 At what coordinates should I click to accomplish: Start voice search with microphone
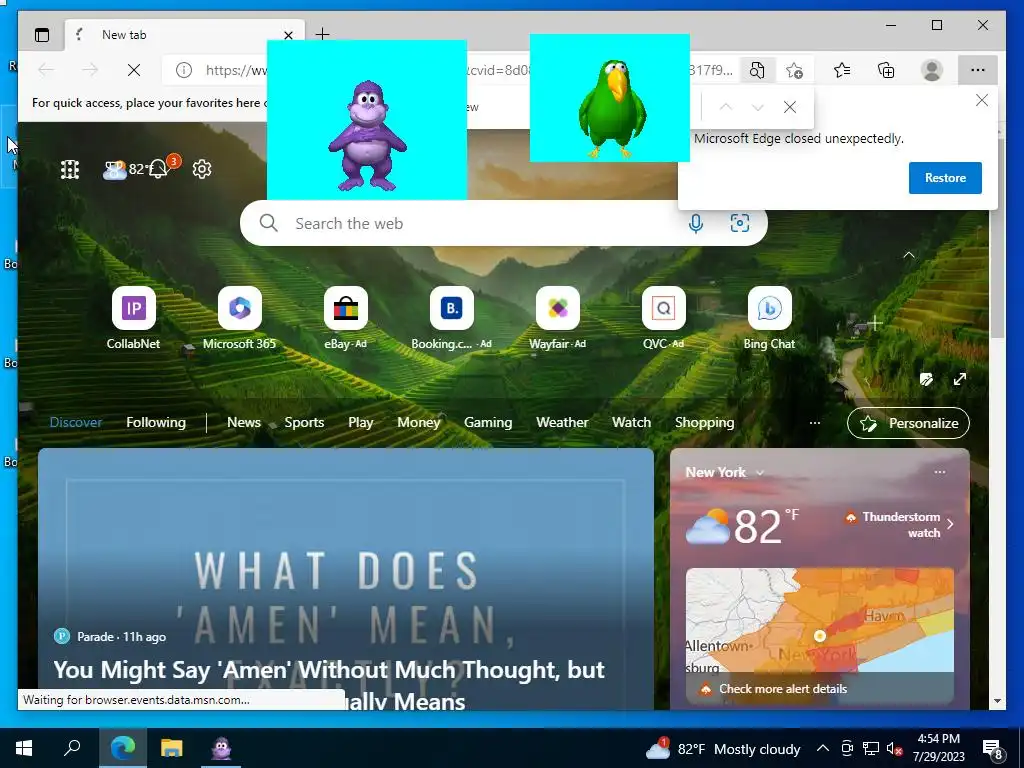(696, 223)
